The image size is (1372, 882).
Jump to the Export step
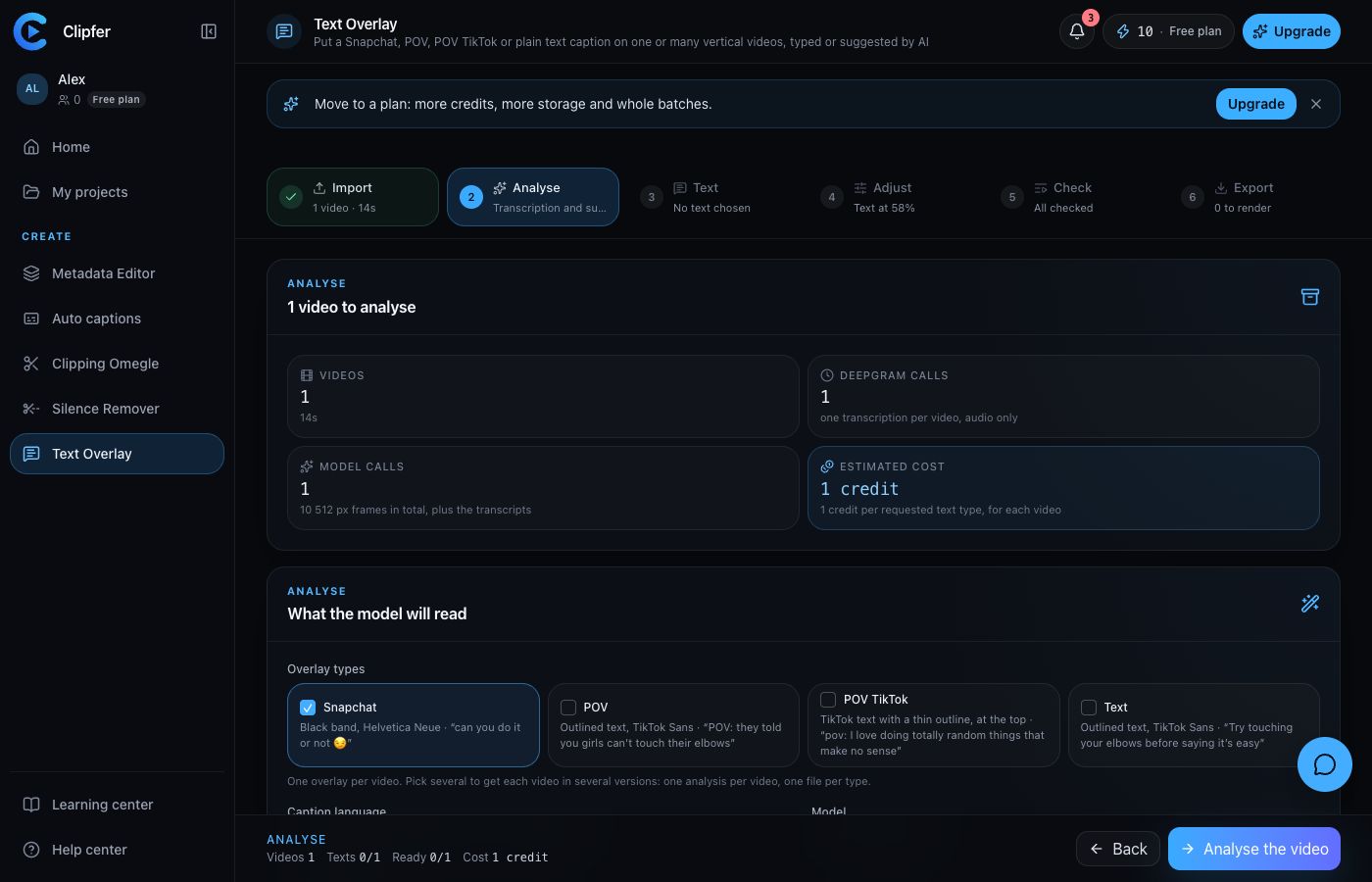click(x=1254, y=197)
